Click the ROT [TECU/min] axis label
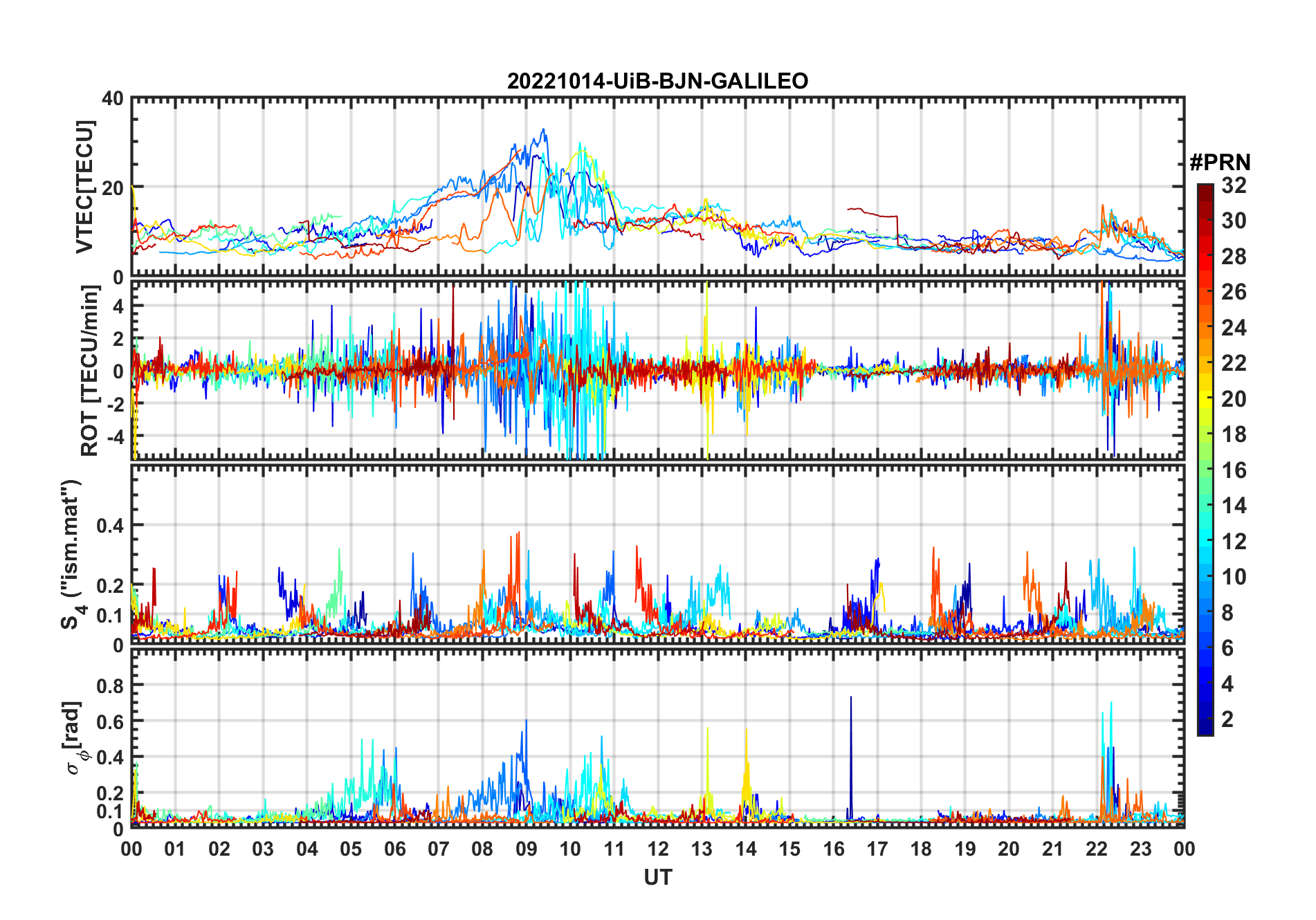This screenshot has width=1316, height=920. tap(89, 371)
